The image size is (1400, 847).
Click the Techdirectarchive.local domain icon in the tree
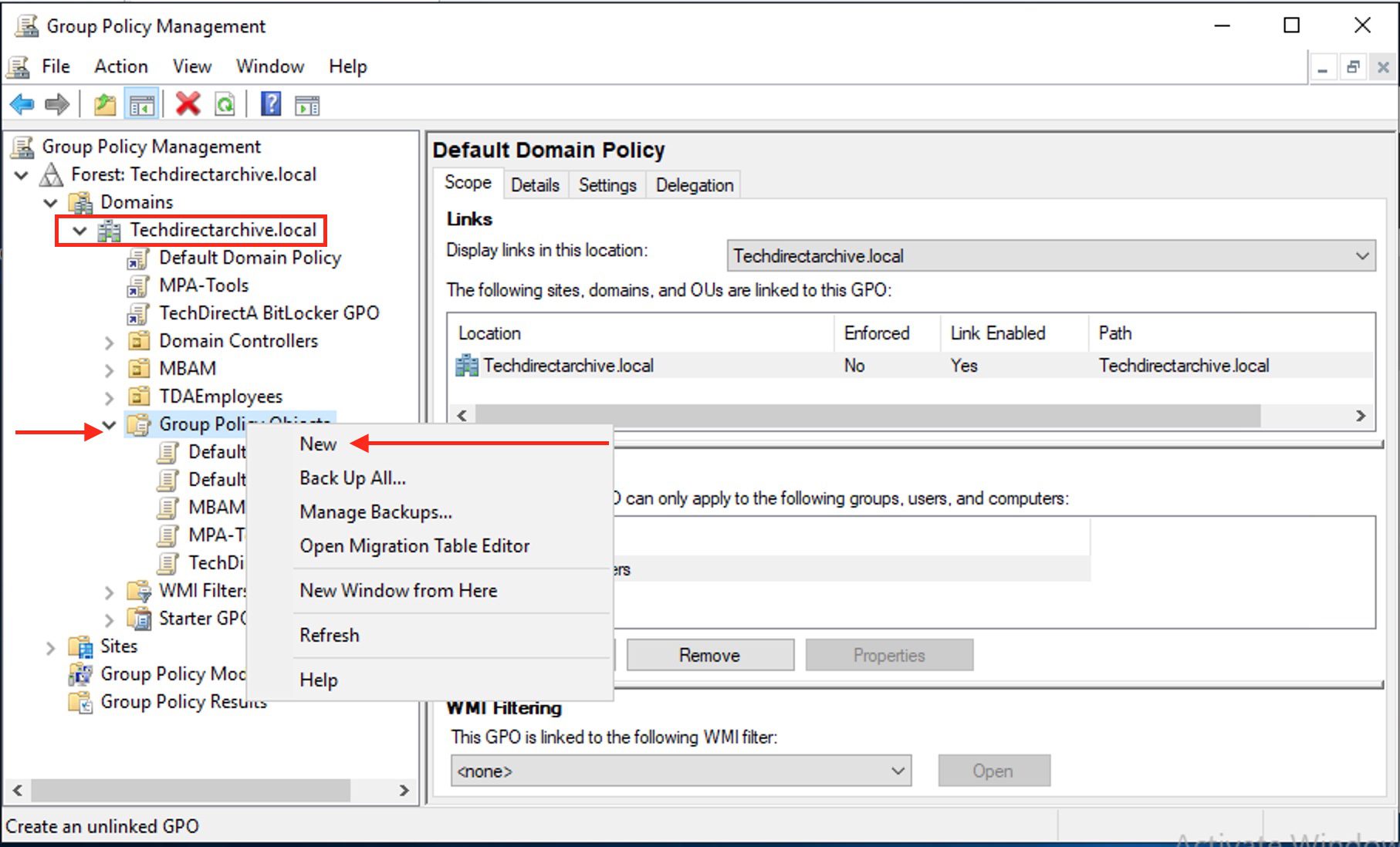tap(109, 231)
